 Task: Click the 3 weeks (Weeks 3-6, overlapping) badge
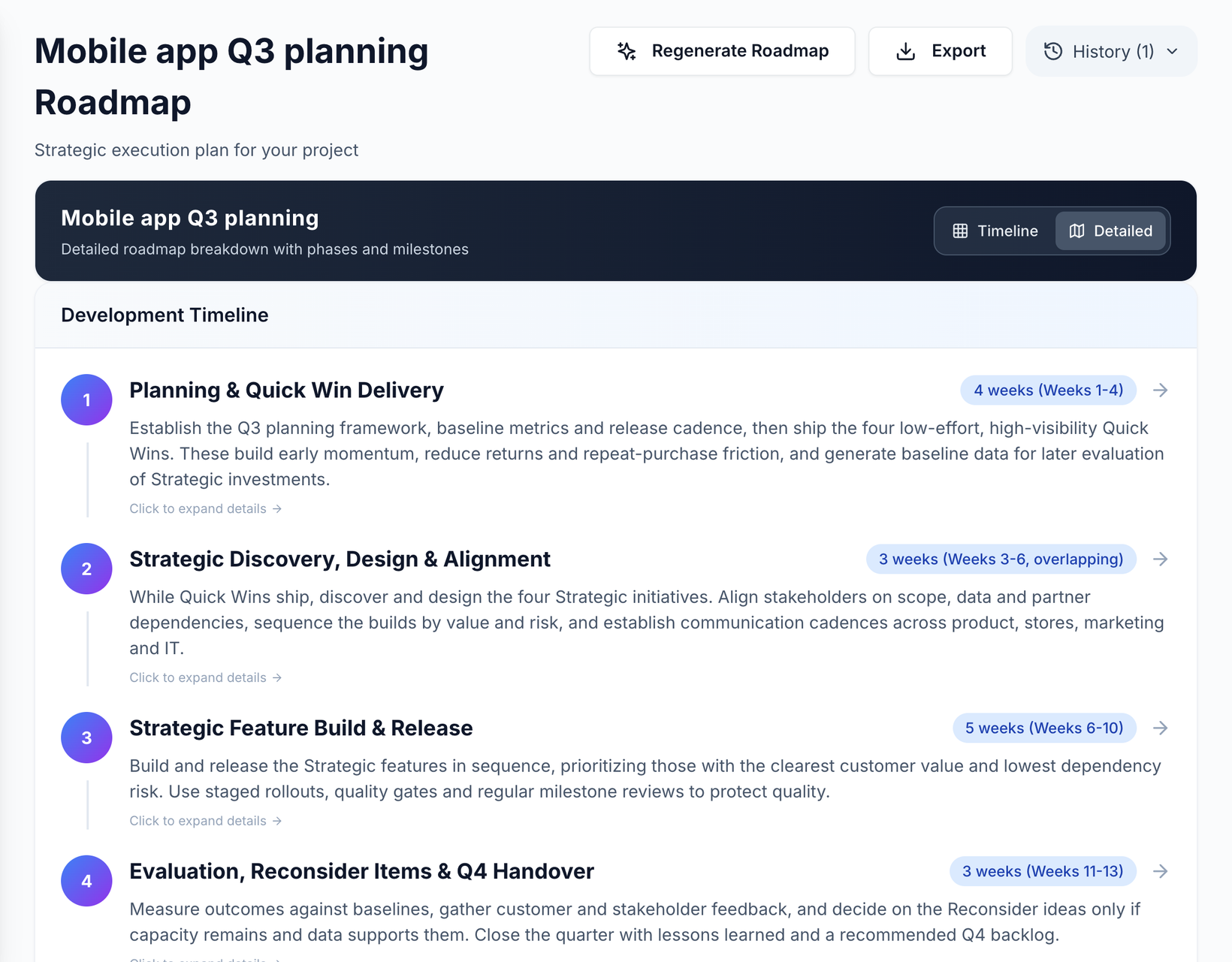point(1001,559)
